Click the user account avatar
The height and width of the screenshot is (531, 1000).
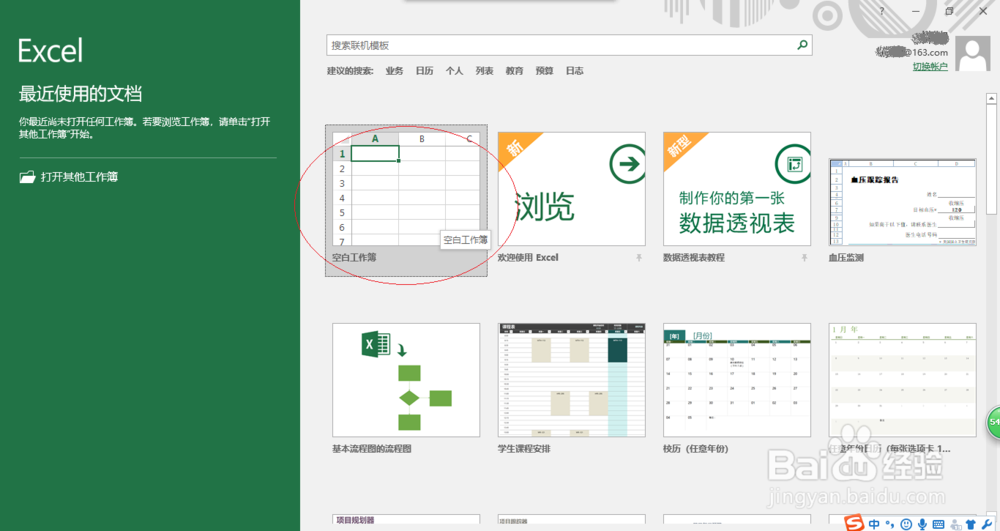pyautogui.click(x=974, y=55)
